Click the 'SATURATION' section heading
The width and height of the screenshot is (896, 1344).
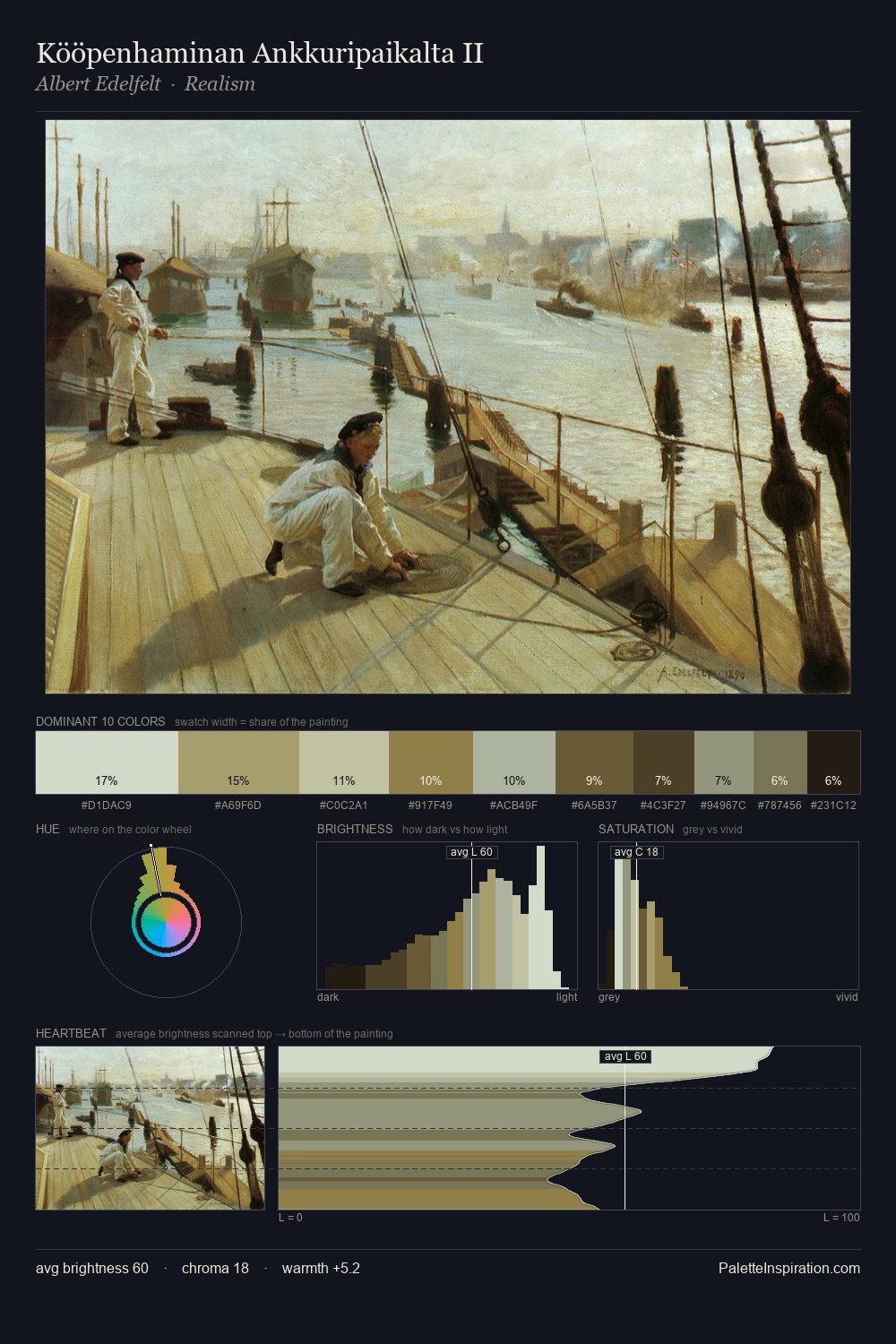pyautogui.click(x=636, y=829)
